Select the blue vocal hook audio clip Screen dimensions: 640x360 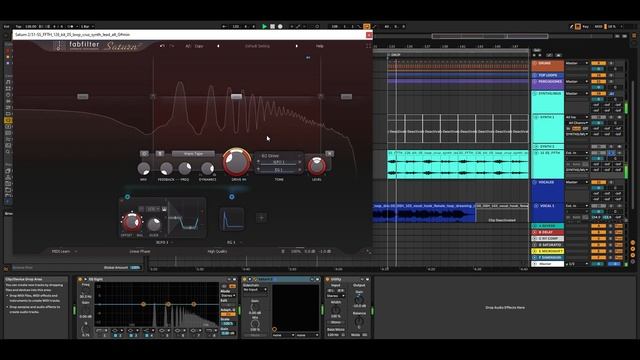tap(424, 213)
